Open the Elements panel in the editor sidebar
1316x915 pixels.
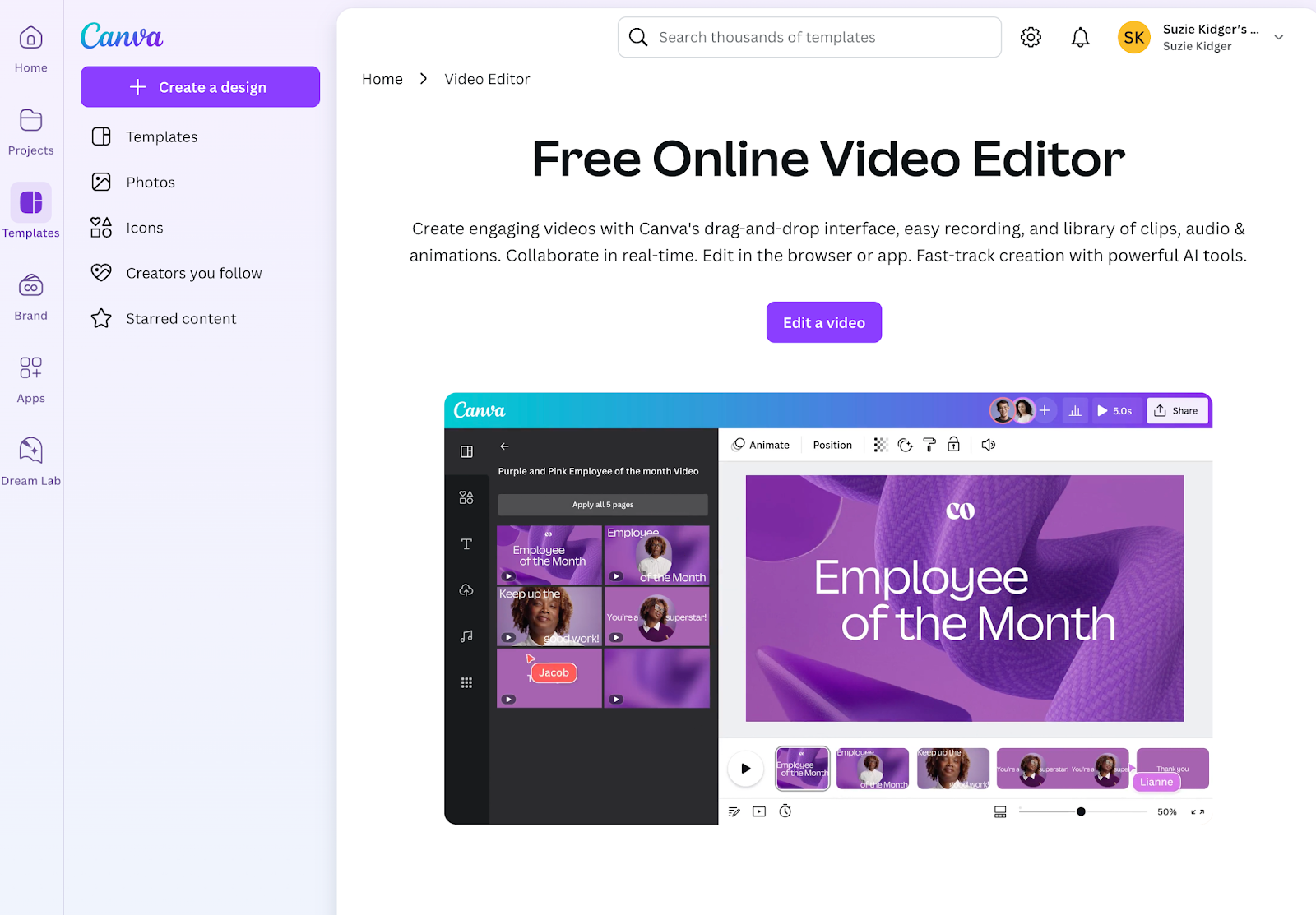click(x=466, y=497)
